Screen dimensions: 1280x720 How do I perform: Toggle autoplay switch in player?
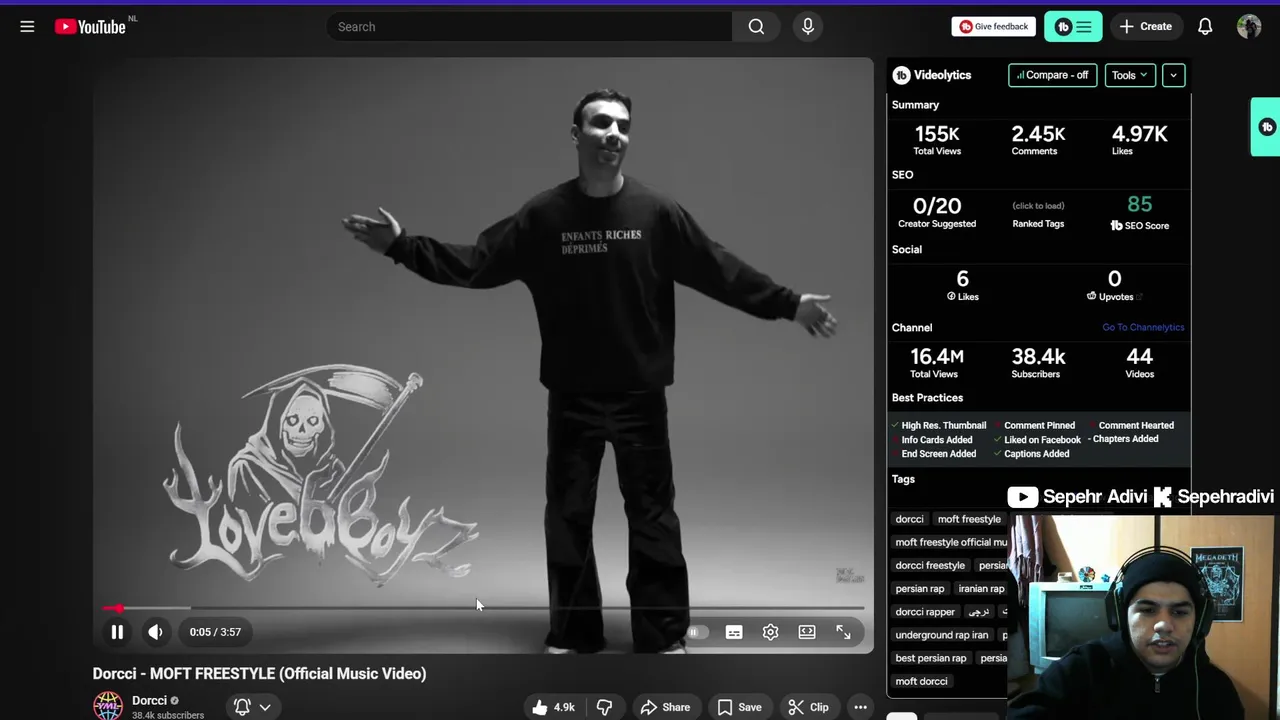(697, 632)
